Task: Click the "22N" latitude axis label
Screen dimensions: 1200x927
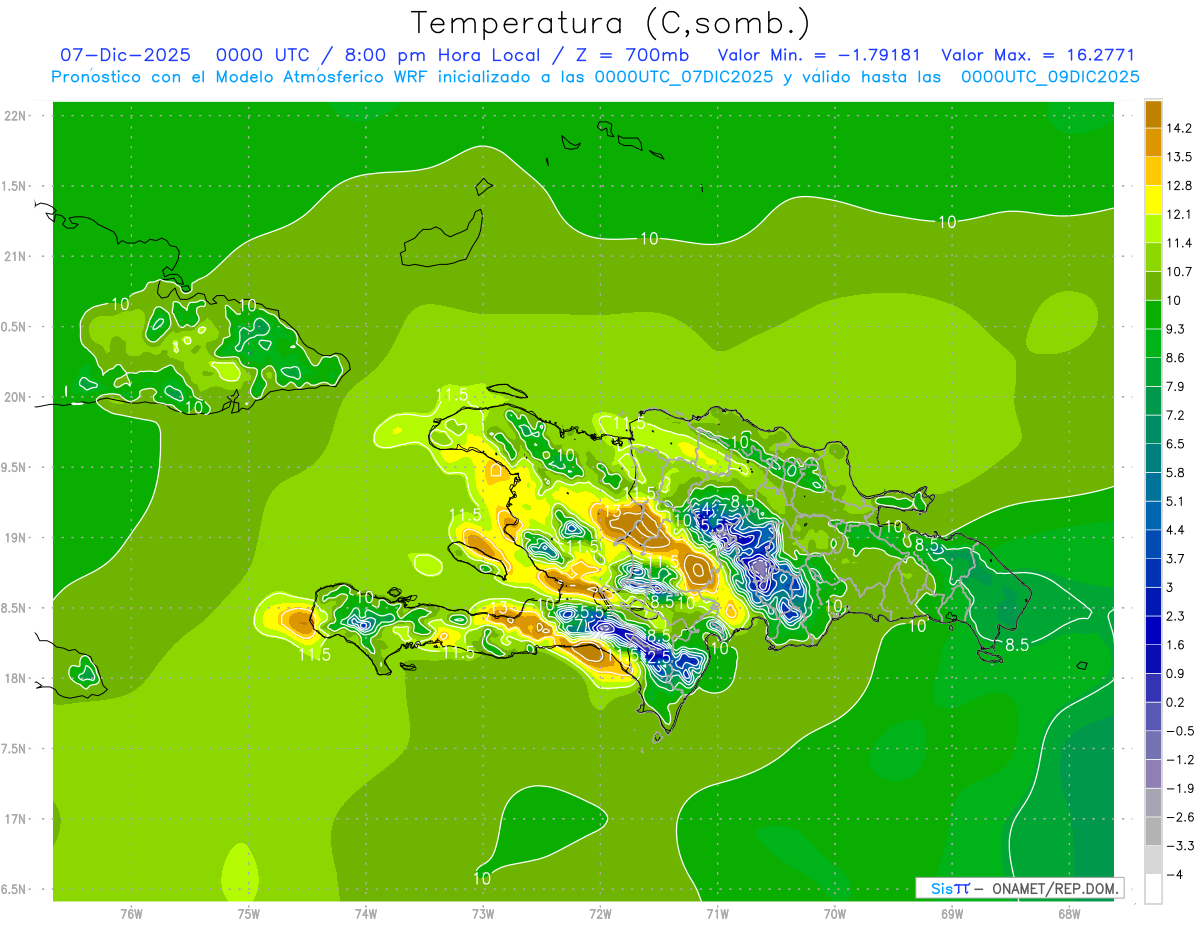Action: 17,116
